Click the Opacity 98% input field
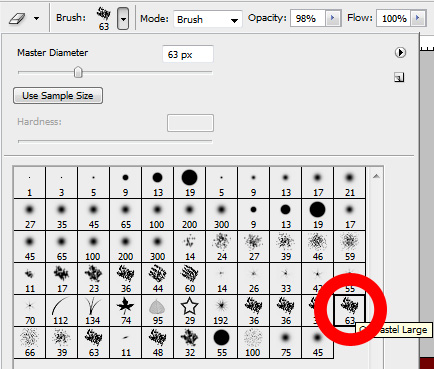Viewport: 434px width, 369px height. pyautogui.click(x=307, y=18)
